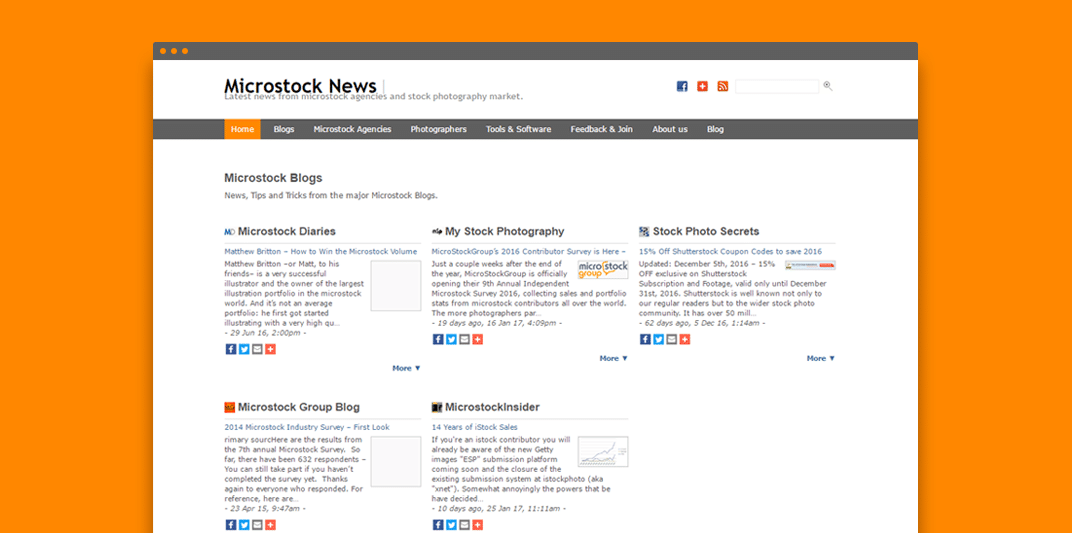Share Microstock Diaries post on Facebook

pyautogui.click(x=231, y=349)
